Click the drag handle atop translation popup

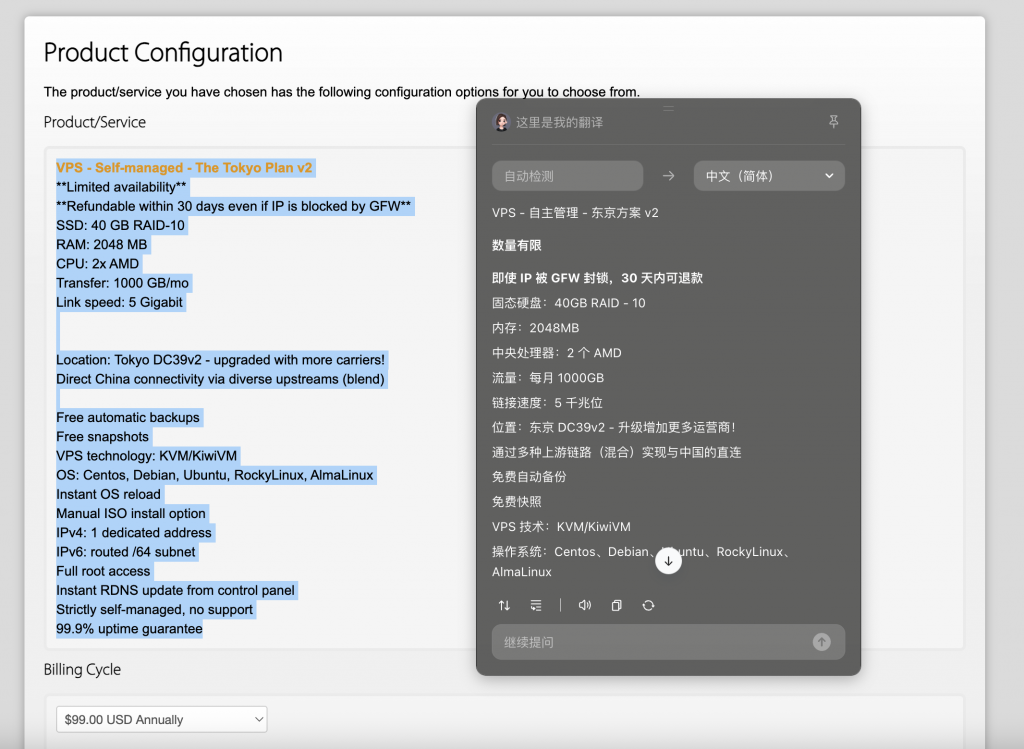(668, 107)
